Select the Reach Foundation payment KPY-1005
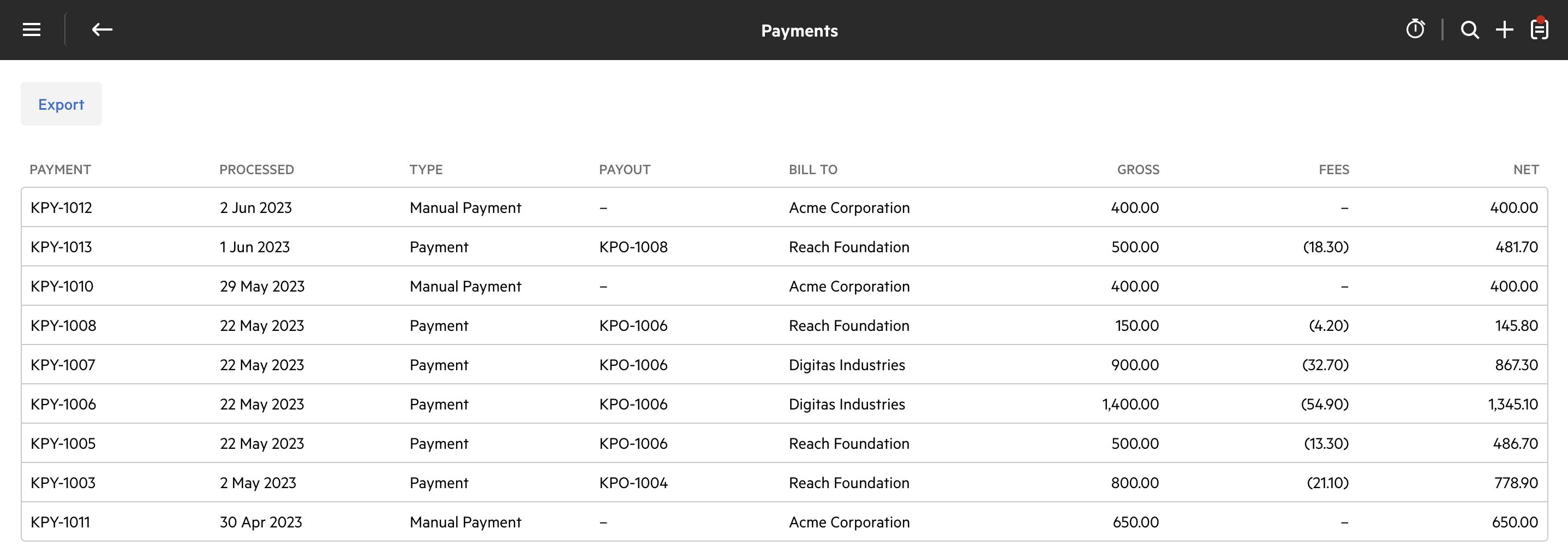Screen dimensions: 1568x558 (63, 443)
